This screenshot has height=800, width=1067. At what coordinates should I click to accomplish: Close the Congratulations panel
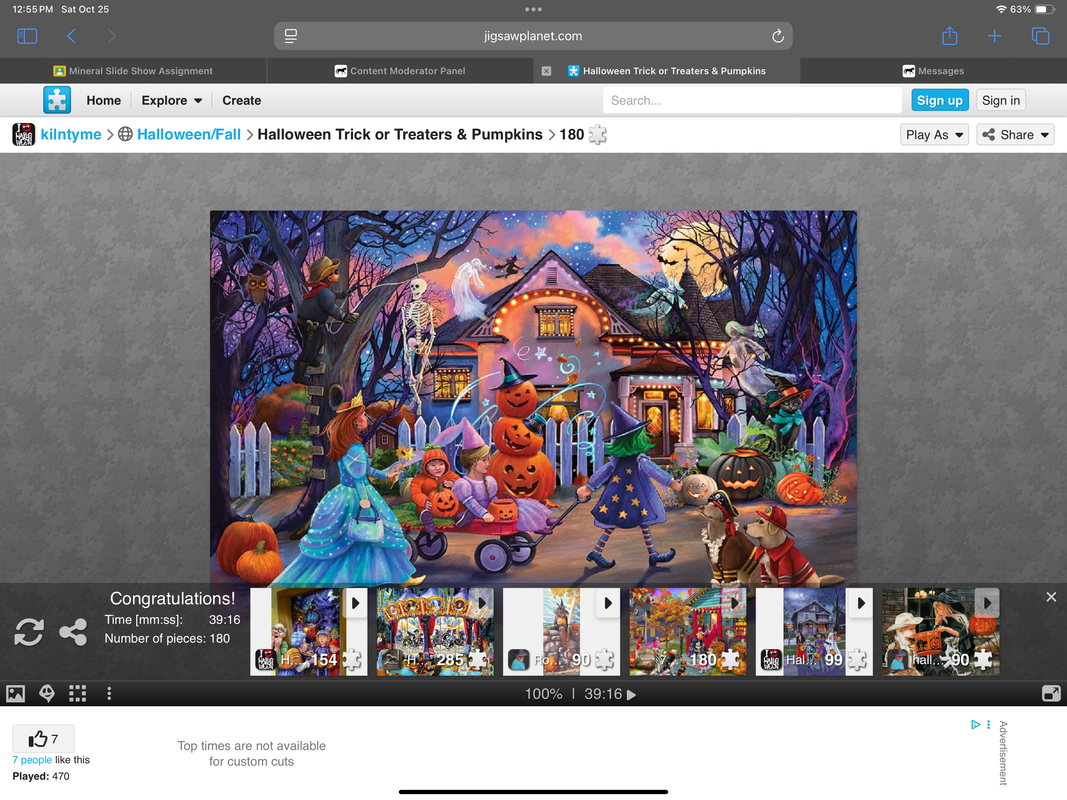[x=1051, y=597]
